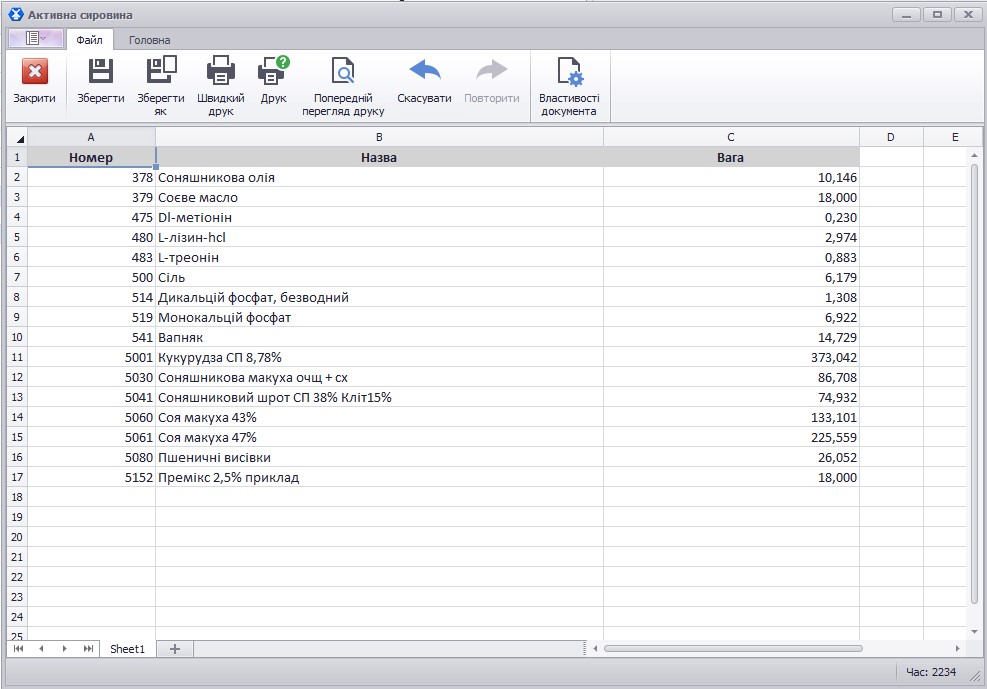
Task: Select the Кукурудза СП 8,78% cell
Action: coord(379,357)
